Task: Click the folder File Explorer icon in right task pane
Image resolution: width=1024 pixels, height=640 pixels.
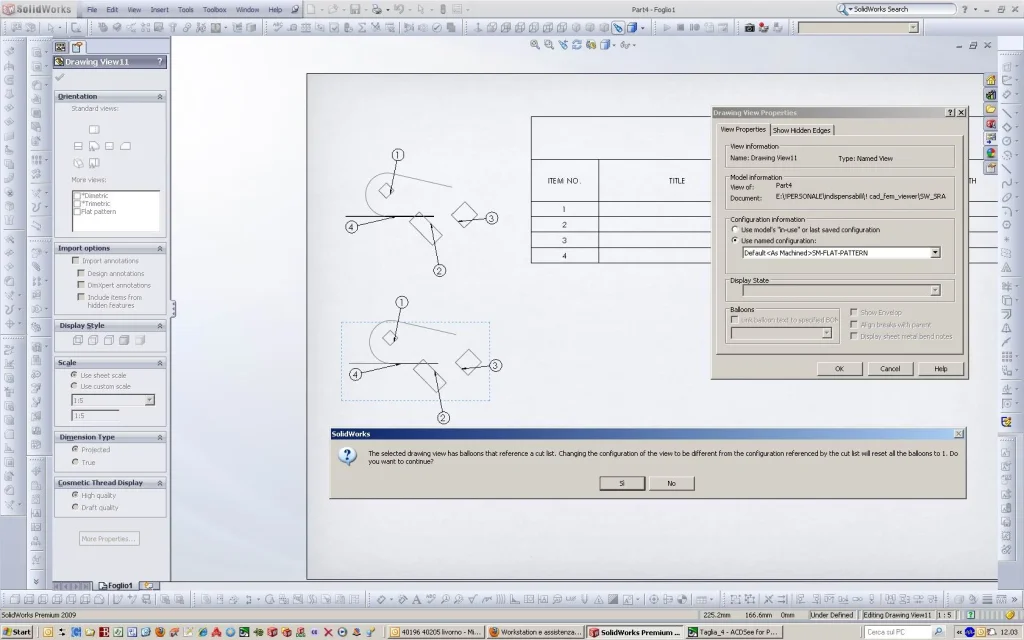Action: click(991, 109)
